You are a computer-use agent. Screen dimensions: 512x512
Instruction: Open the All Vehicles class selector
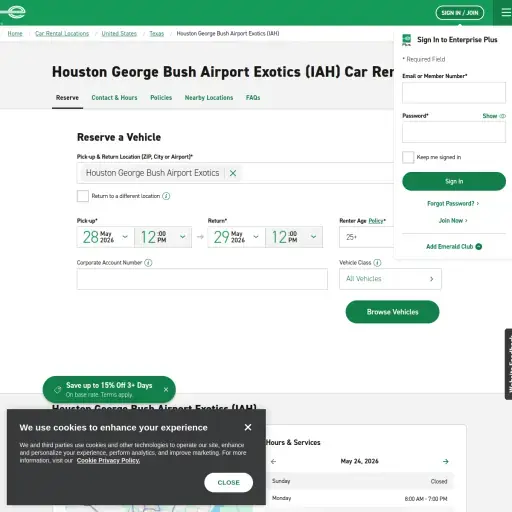pyautogui.click(x=390, y=279)
